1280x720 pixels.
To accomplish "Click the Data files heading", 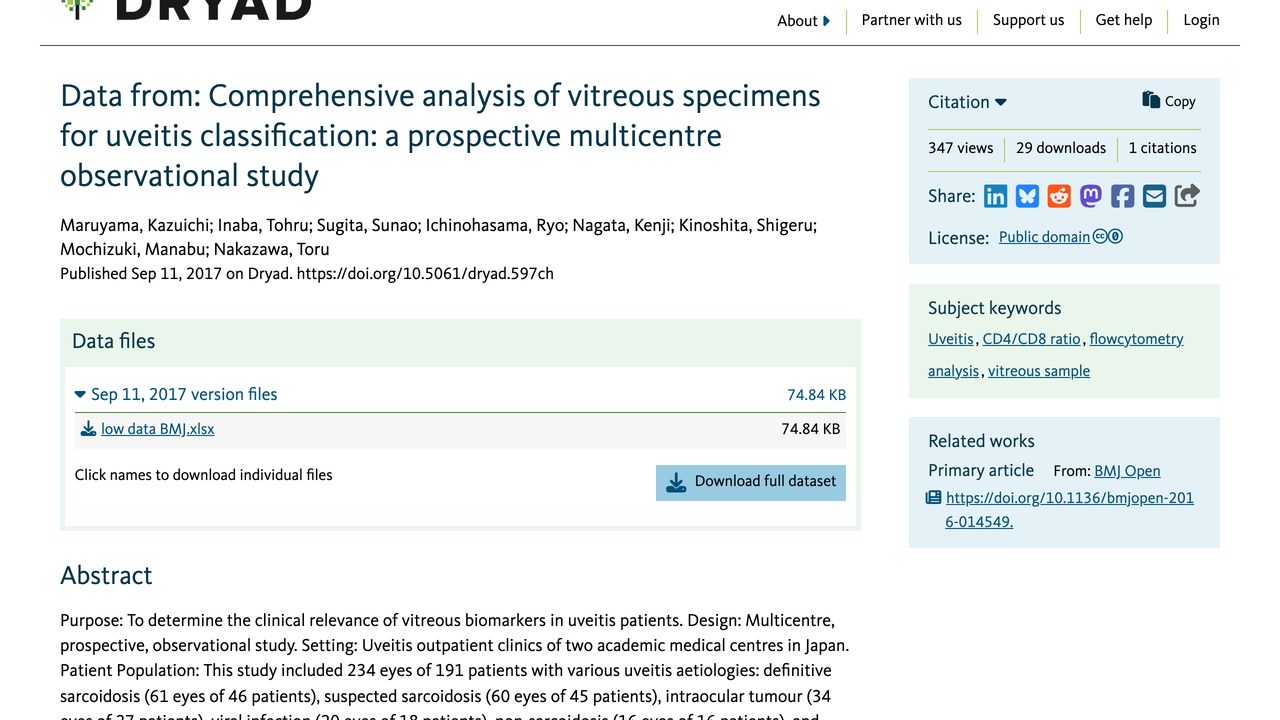I will point(114,341).
